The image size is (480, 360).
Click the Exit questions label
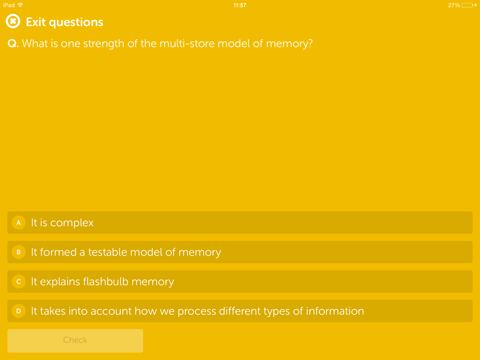(x=65, y=22)
